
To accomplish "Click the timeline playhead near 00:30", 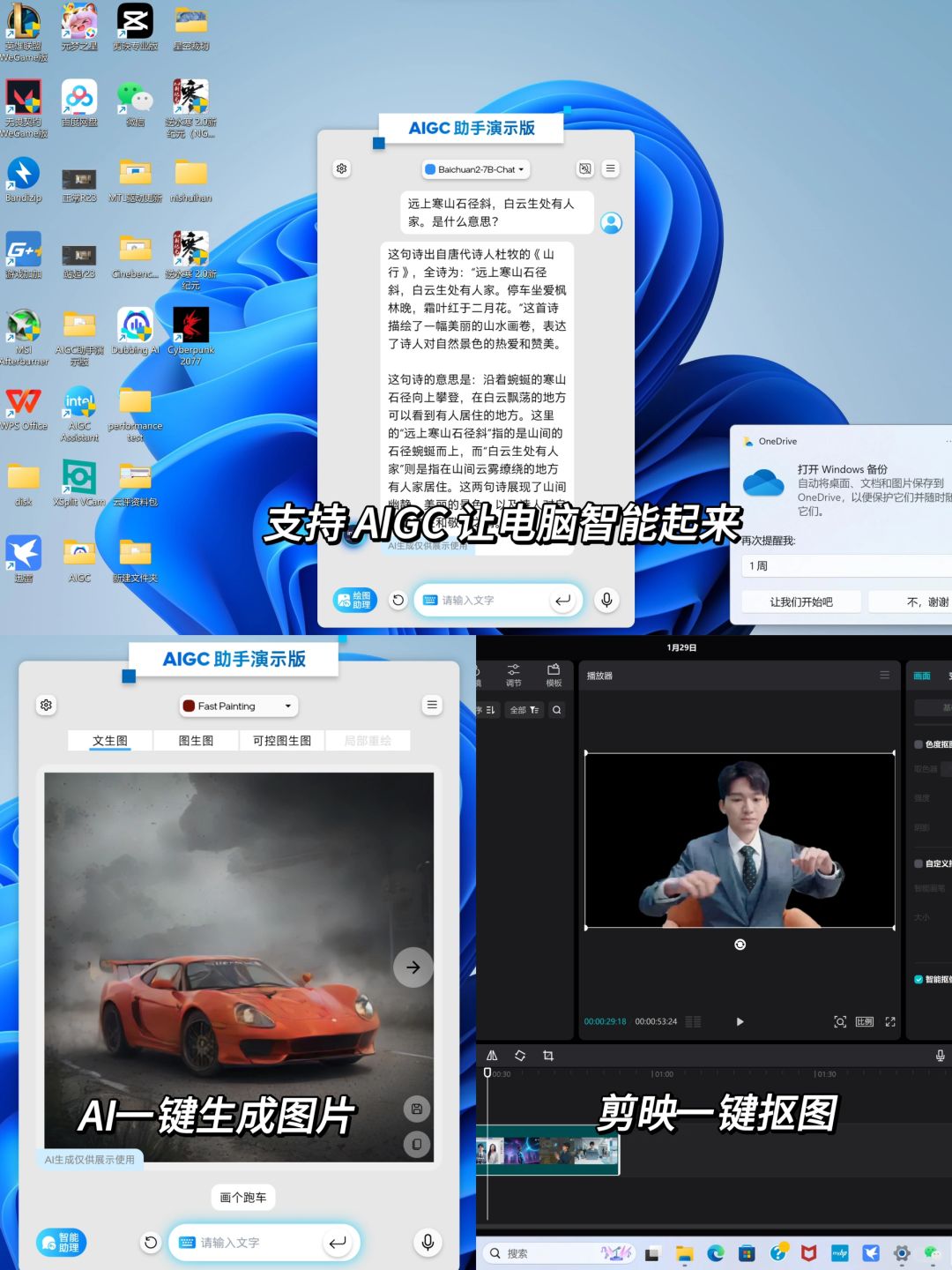I will [x=487, y=1072].
